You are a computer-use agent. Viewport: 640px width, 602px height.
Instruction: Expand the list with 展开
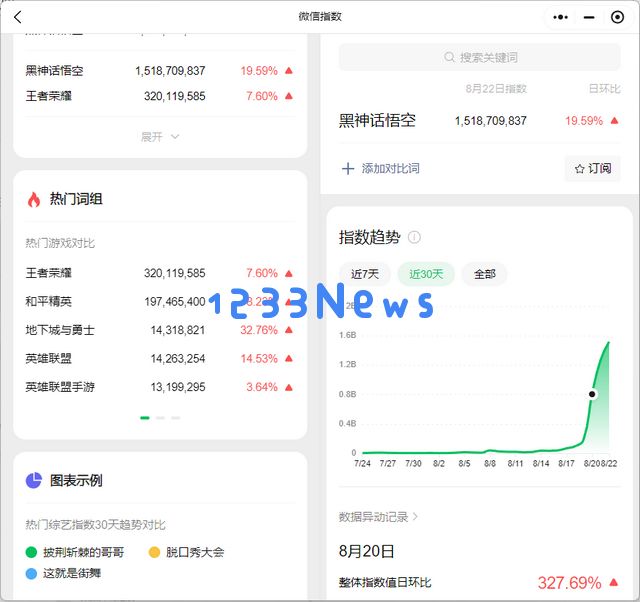160,137
